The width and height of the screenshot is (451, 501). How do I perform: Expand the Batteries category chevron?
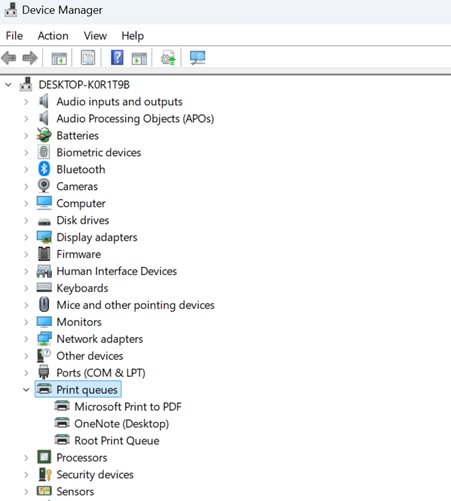(x=26, y=136)
